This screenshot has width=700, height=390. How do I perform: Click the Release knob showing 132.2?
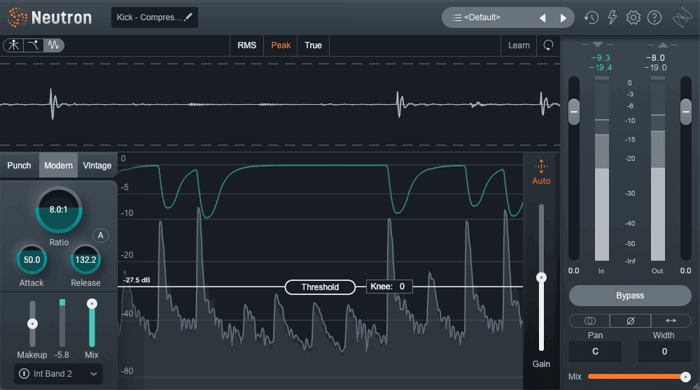click(85, 260)
